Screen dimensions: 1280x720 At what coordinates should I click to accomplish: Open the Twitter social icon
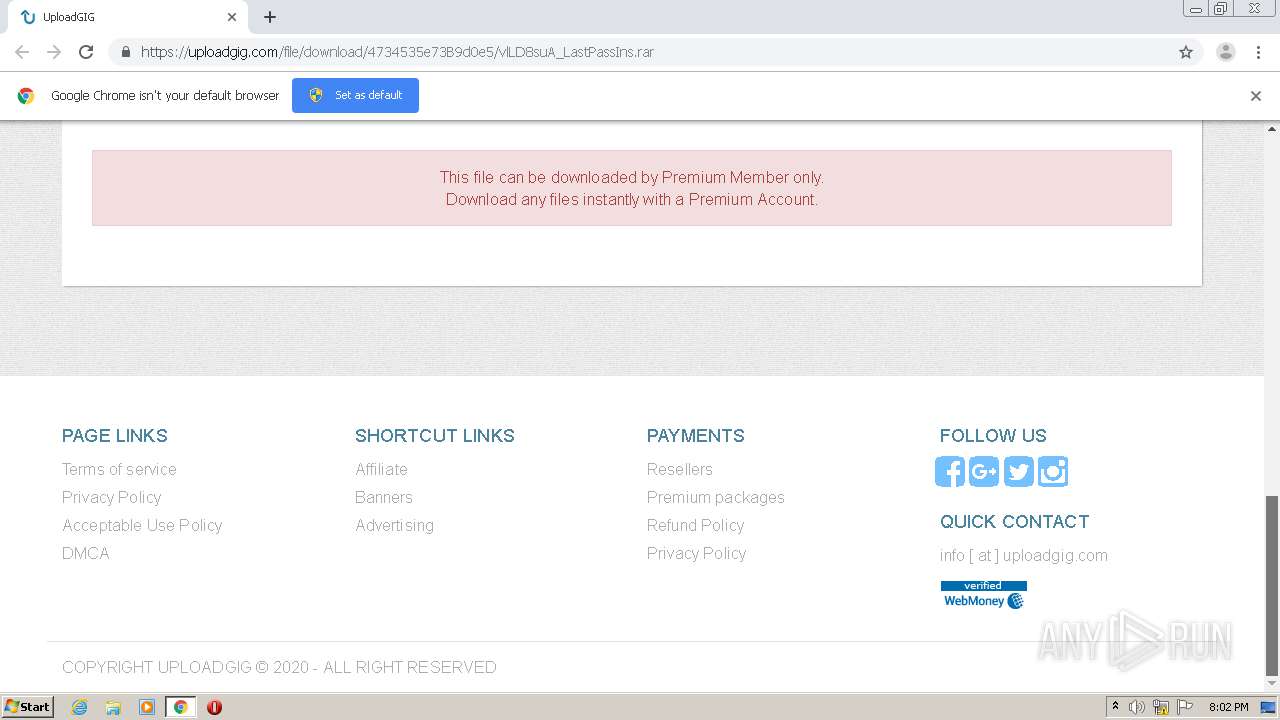point(1018,471)
